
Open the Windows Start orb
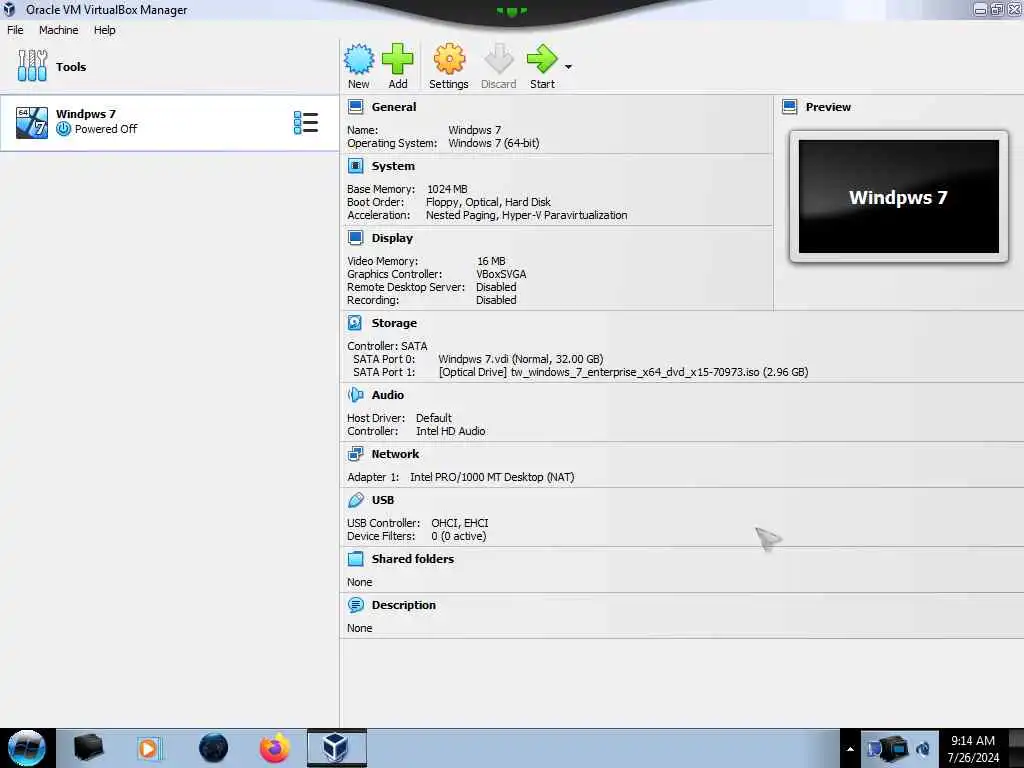[27, 748]
